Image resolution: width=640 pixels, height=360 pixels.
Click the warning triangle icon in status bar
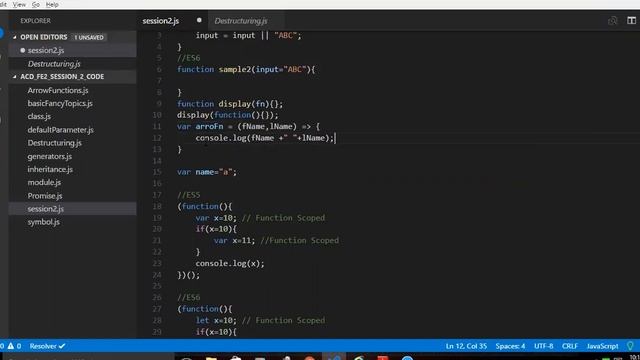[11, 346]
